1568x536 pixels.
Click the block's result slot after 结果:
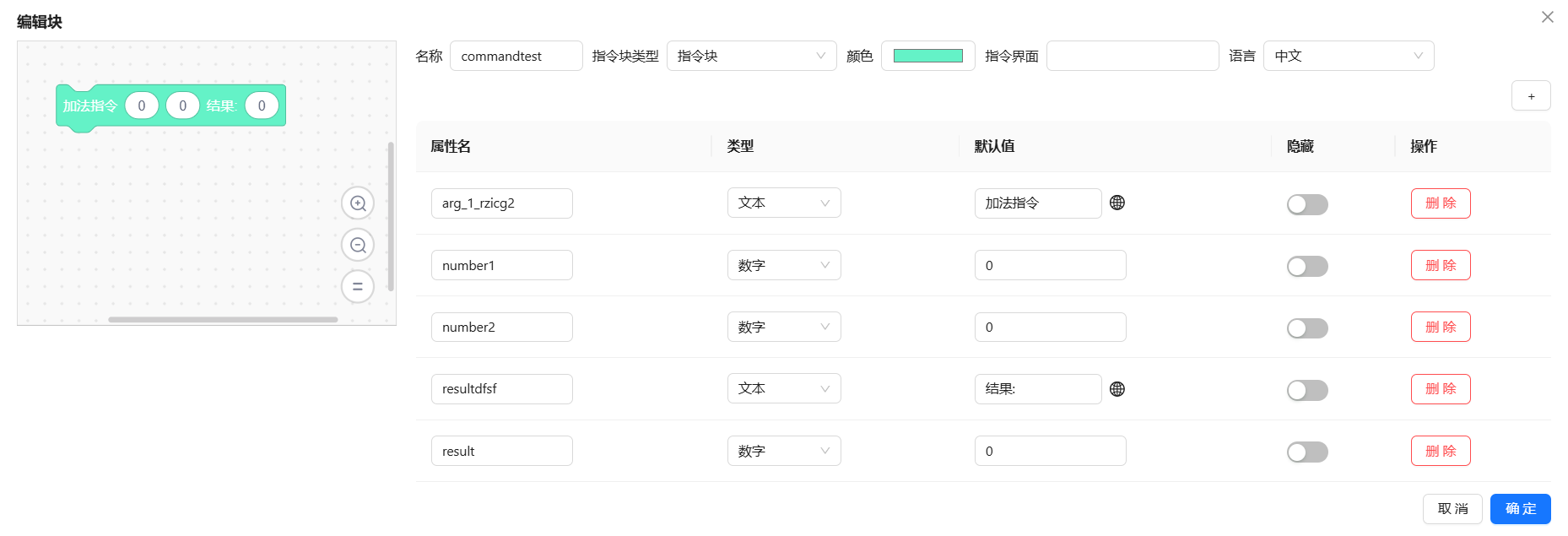(262, 106)
